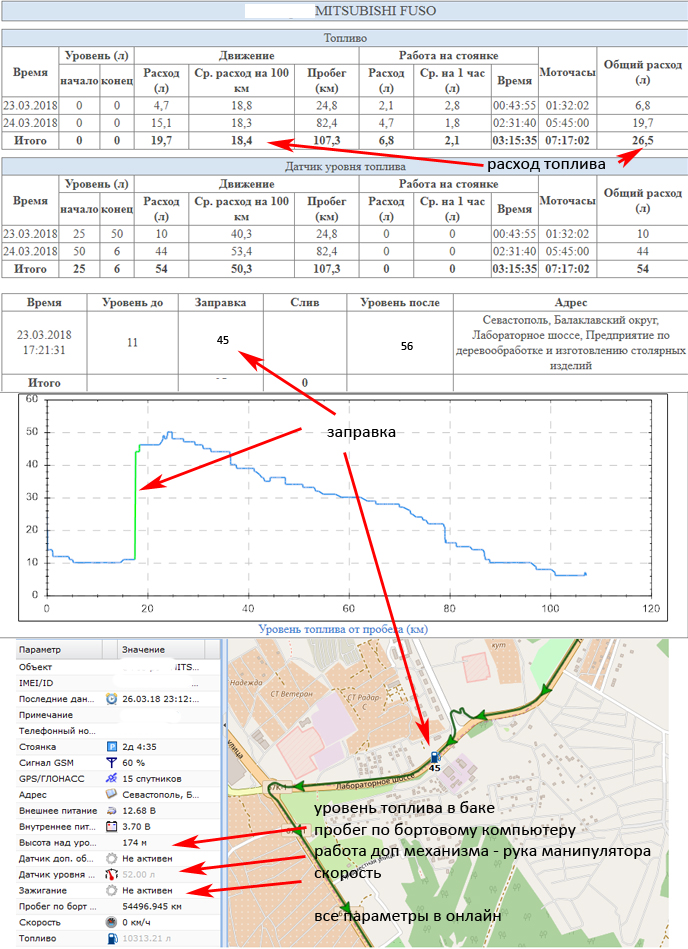Click the address map icon in Адрес row
Viewport: 688px width, 949px height.
pyautogui.click(x=111, y=795)
